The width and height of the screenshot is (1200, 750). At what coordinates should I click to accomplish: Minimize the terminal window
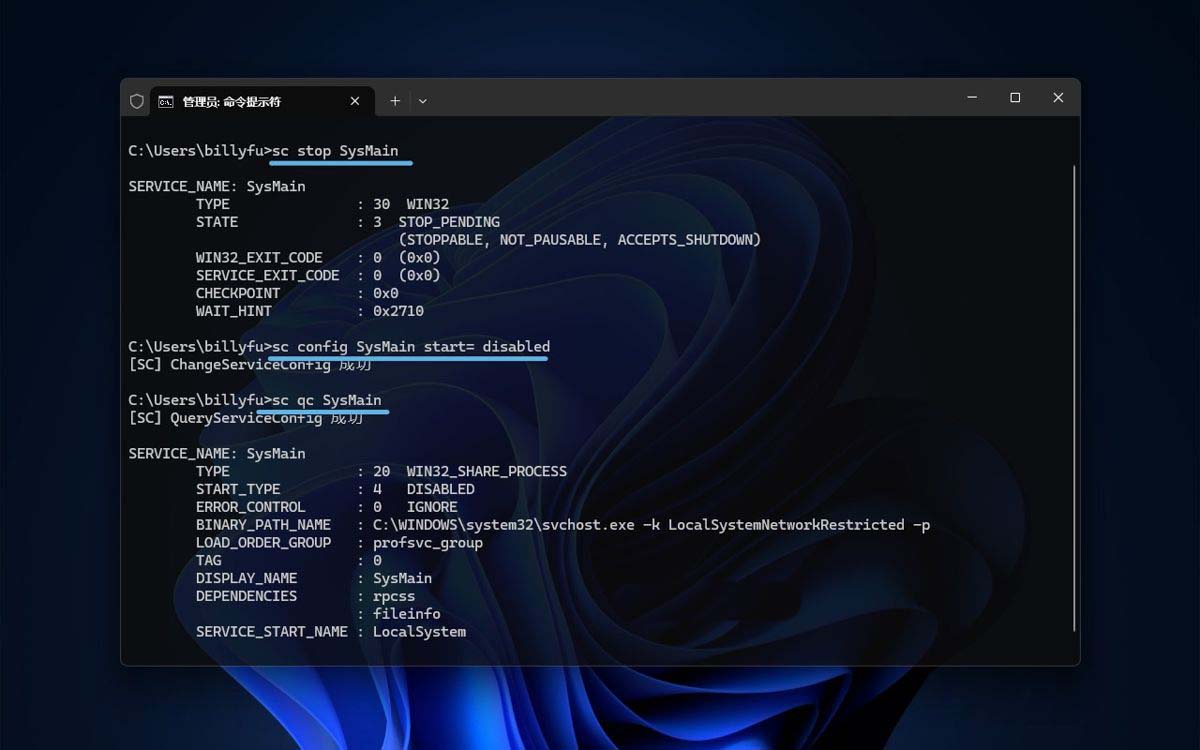tap(972, 98)
